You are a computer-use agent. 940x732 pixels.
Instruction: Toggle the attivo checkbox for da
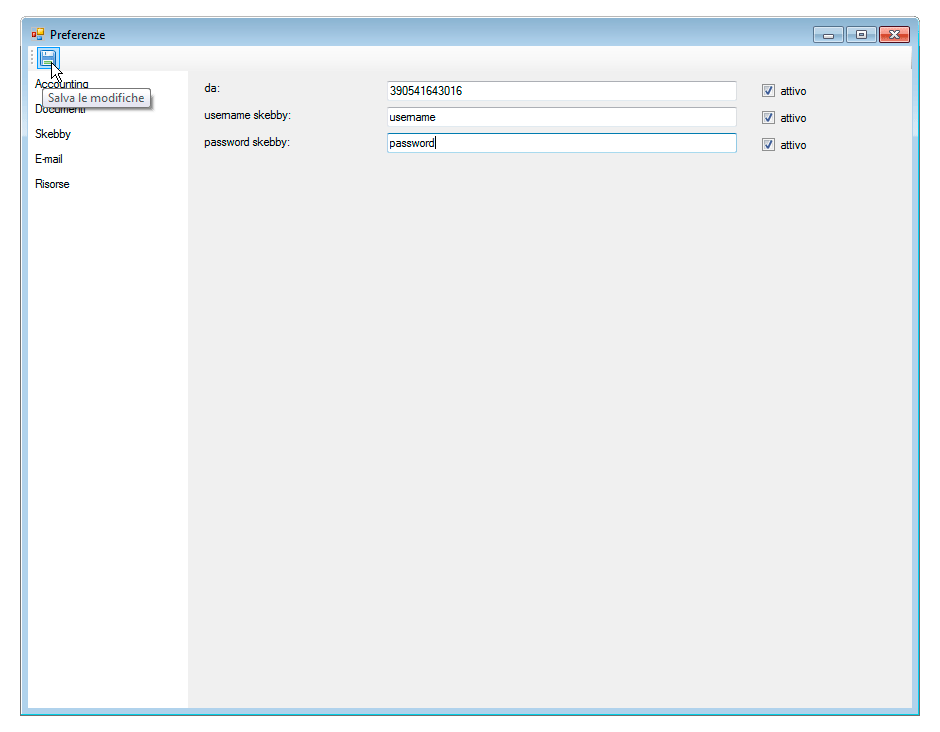click(768, 91)
